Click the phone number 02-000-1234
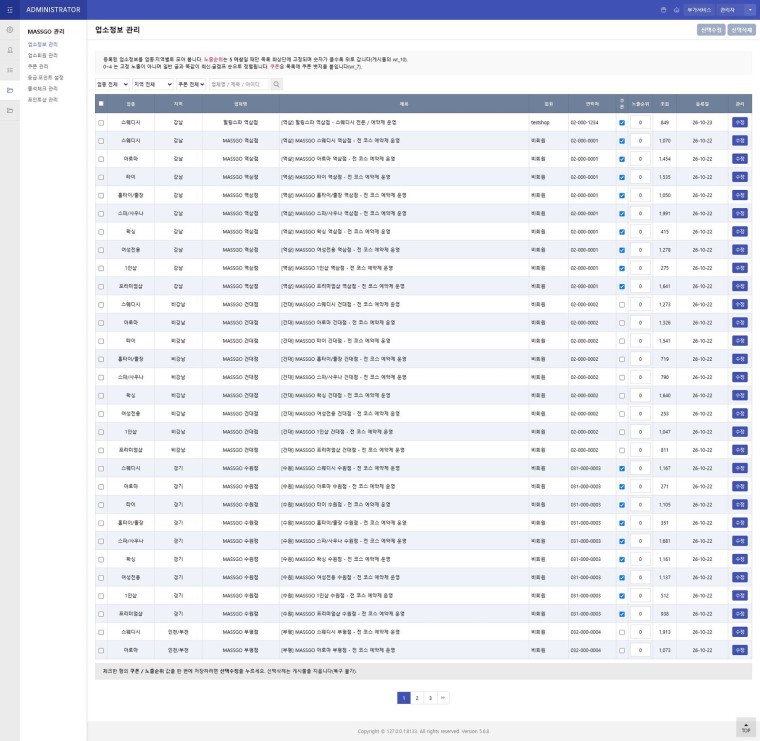The image size is (760, 741). click(584, 123)
